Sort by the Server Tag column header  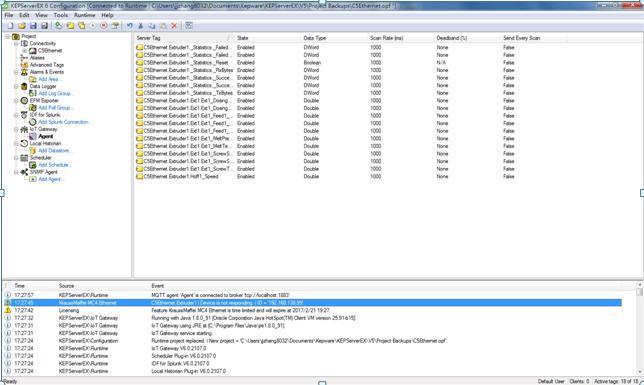[x=183, y=38]
